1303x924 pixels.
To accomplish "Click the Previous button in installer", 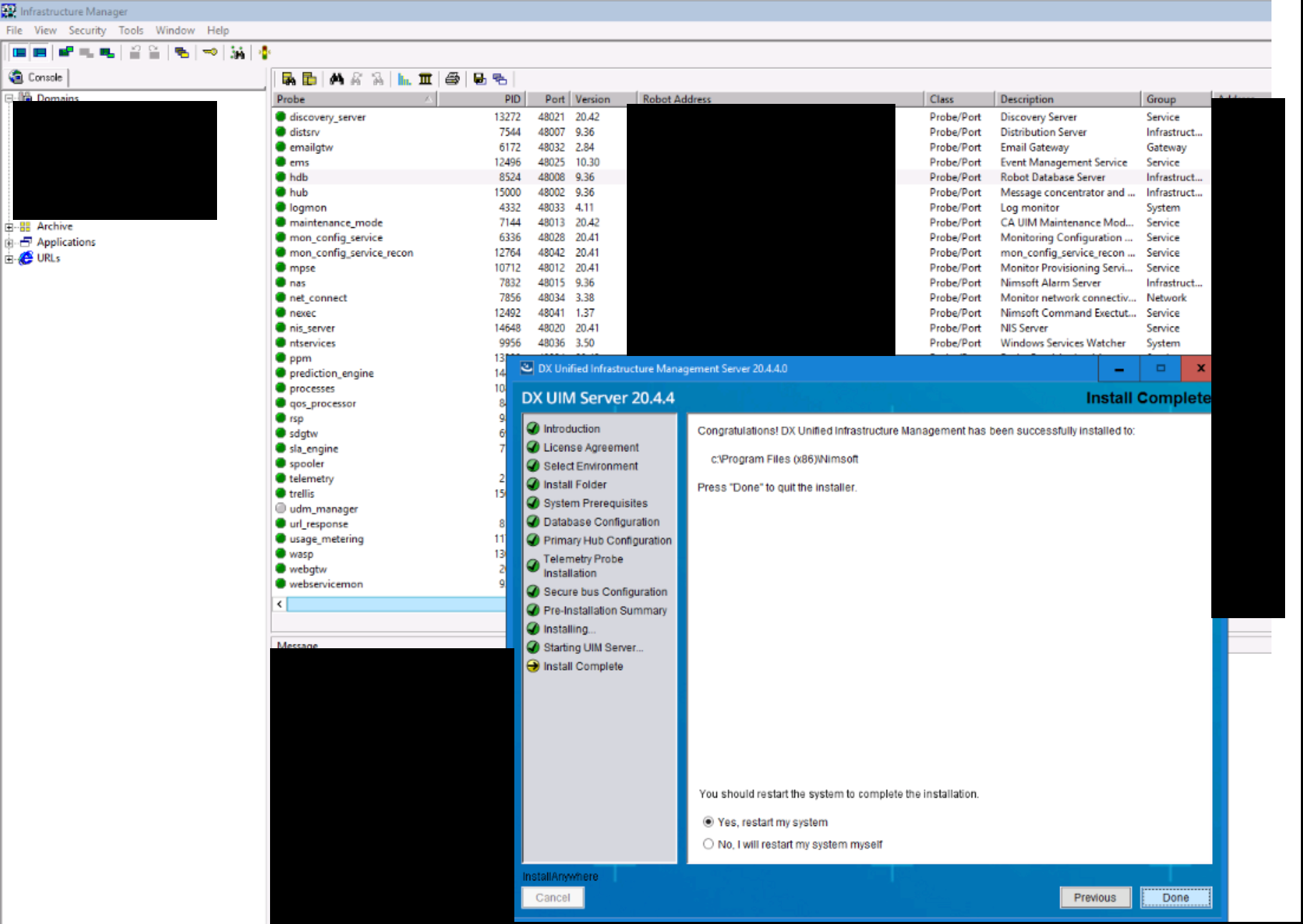I will (1095, 897).
